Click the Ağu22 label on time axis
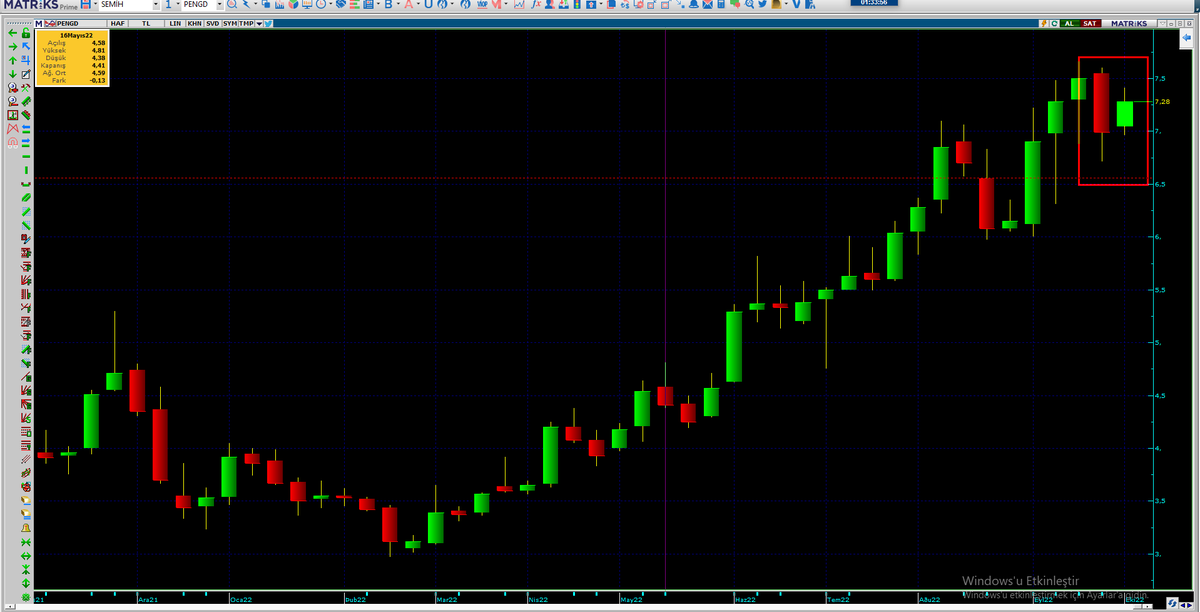This screenshot has width=1200, height=612. coord(930,600)
